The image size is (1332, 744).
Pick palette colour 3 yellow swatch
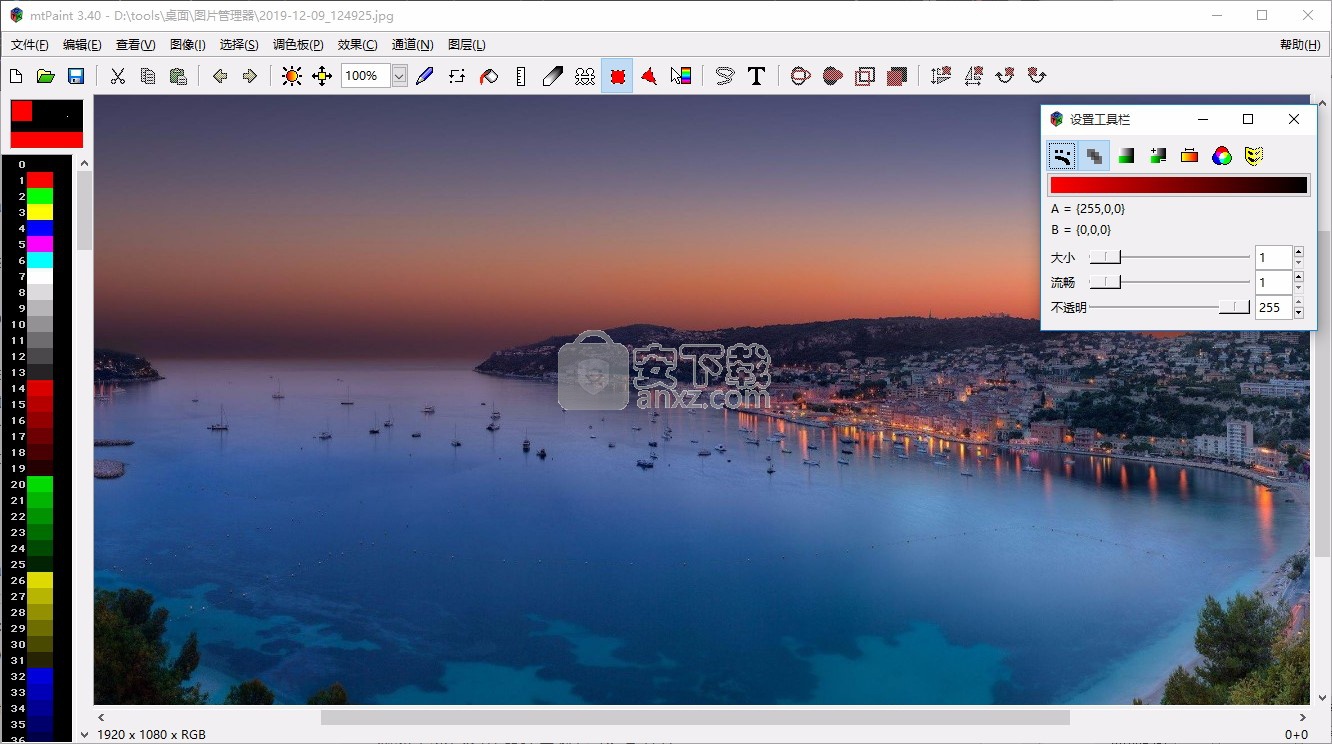pos(40,212)
